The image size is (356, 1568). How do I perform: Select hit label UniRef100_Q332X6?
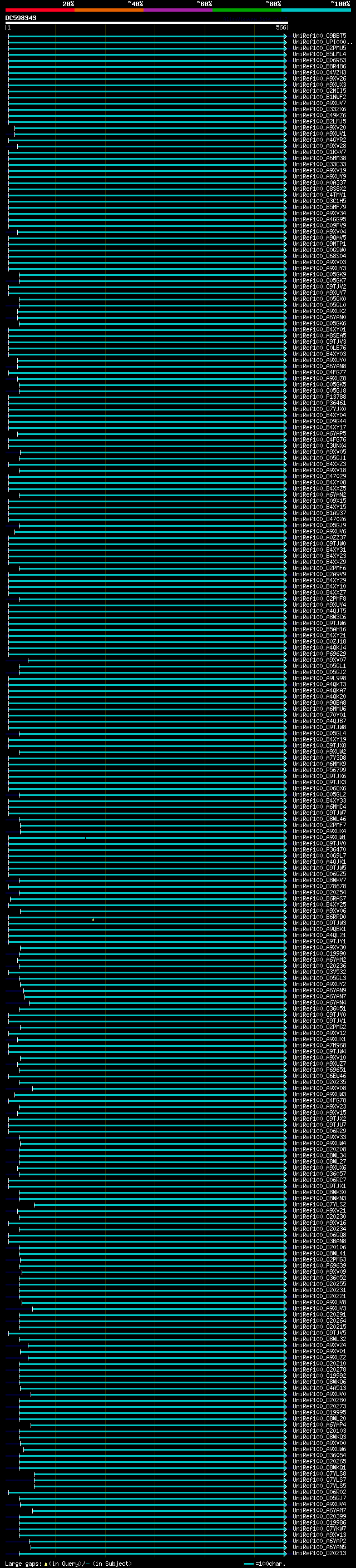(x=319, y=110)
